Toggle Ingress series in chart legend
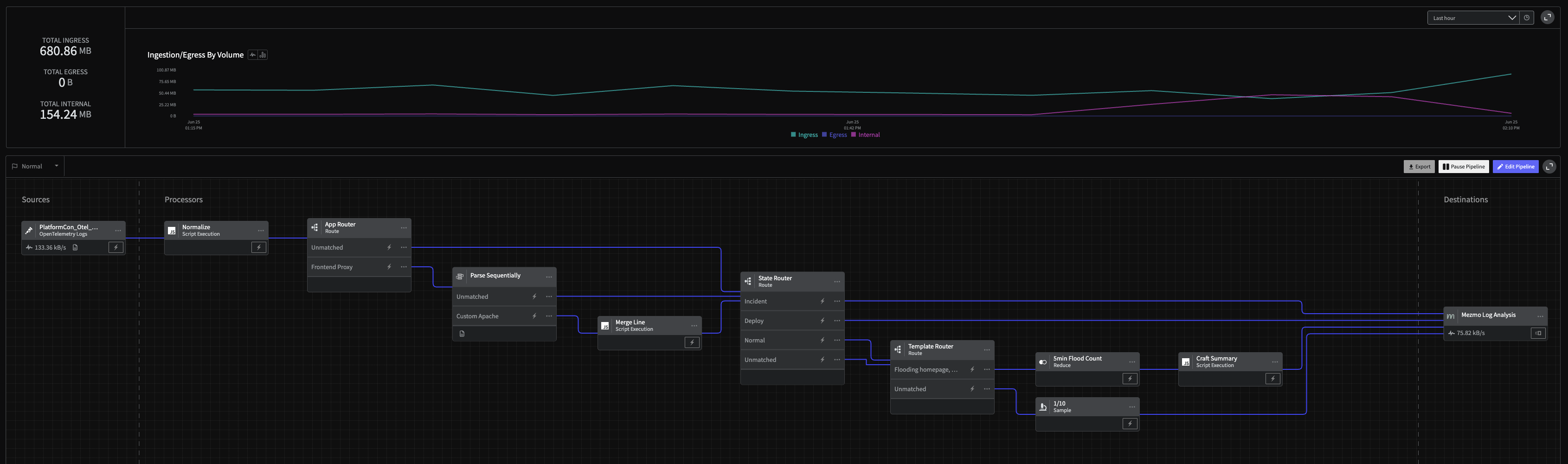The width and height of the screenshot is (1568, 464). tap(804, 135)
